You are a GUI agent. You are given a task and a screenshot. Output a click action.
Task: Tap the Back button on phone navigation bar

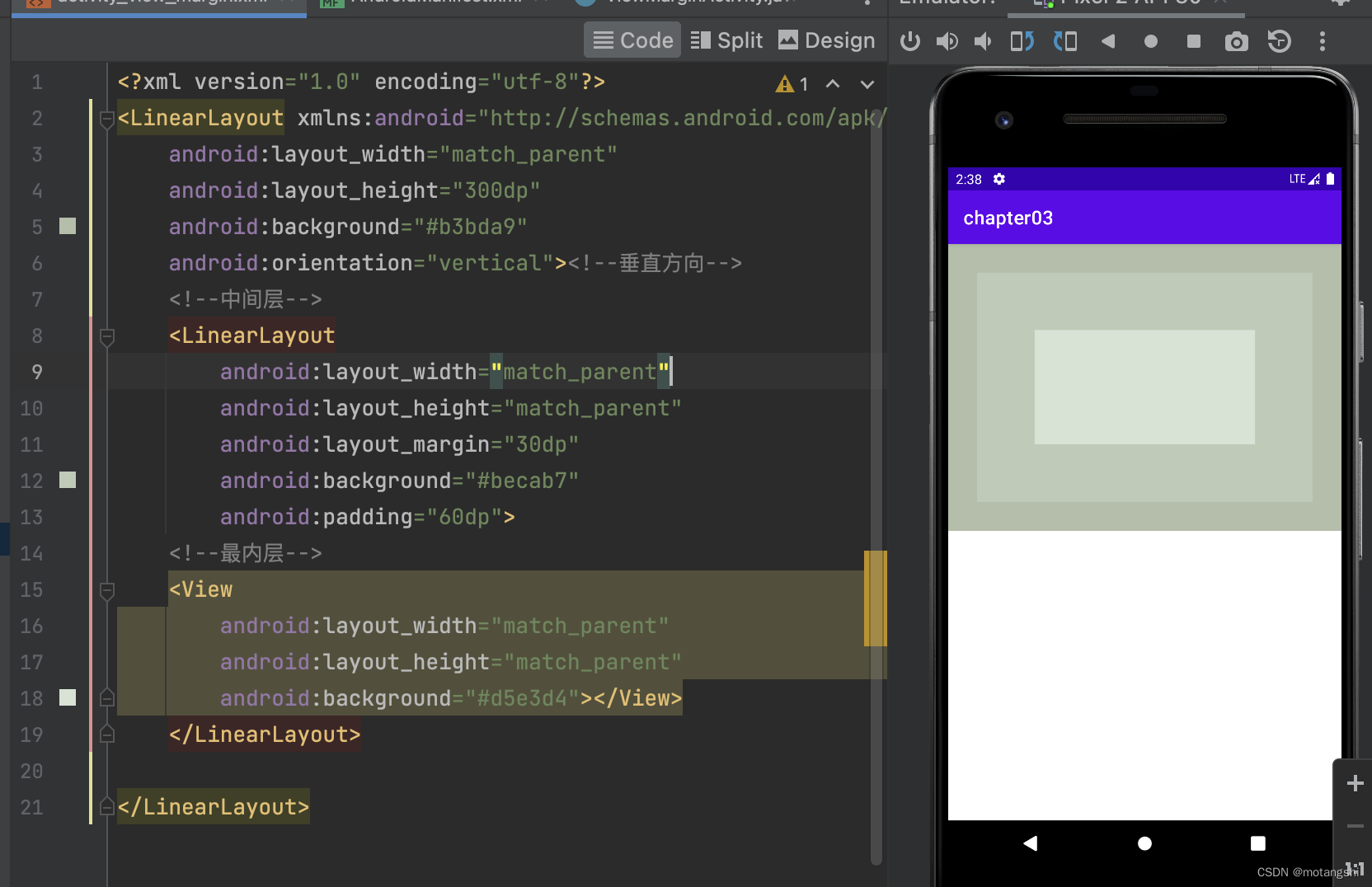point(1030,843)
